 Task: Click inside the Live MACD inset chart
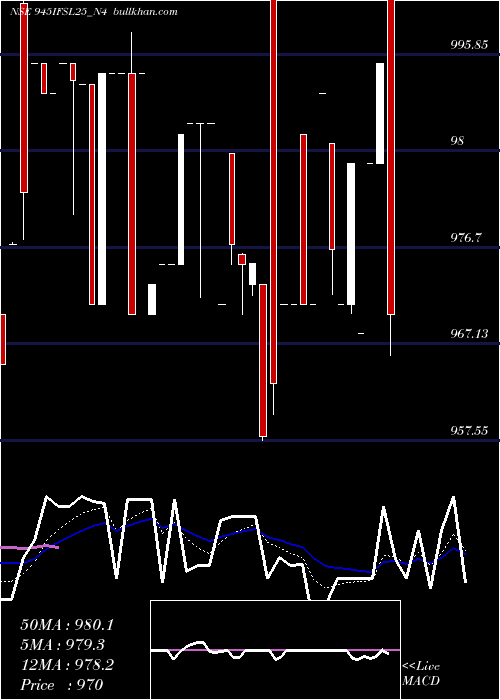pos(275,650)
